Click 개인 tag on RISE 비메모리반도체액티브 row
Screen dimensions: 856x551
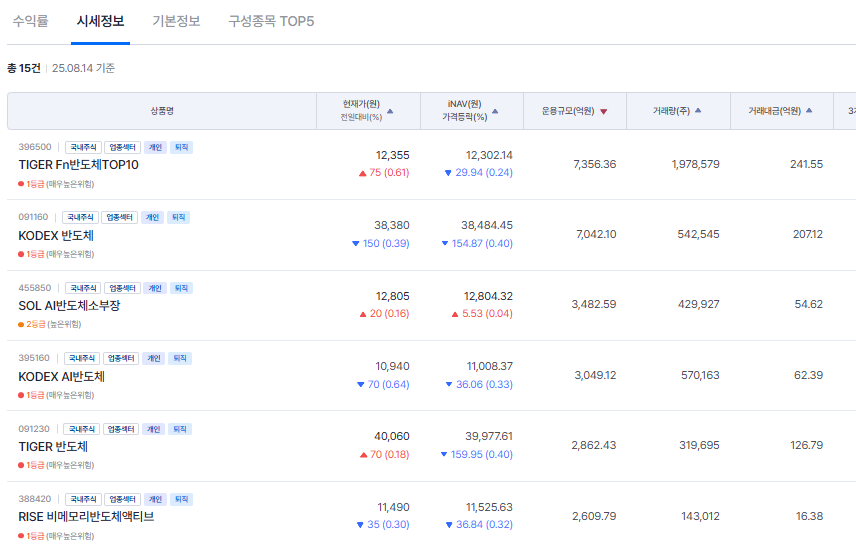pos(156,499)
